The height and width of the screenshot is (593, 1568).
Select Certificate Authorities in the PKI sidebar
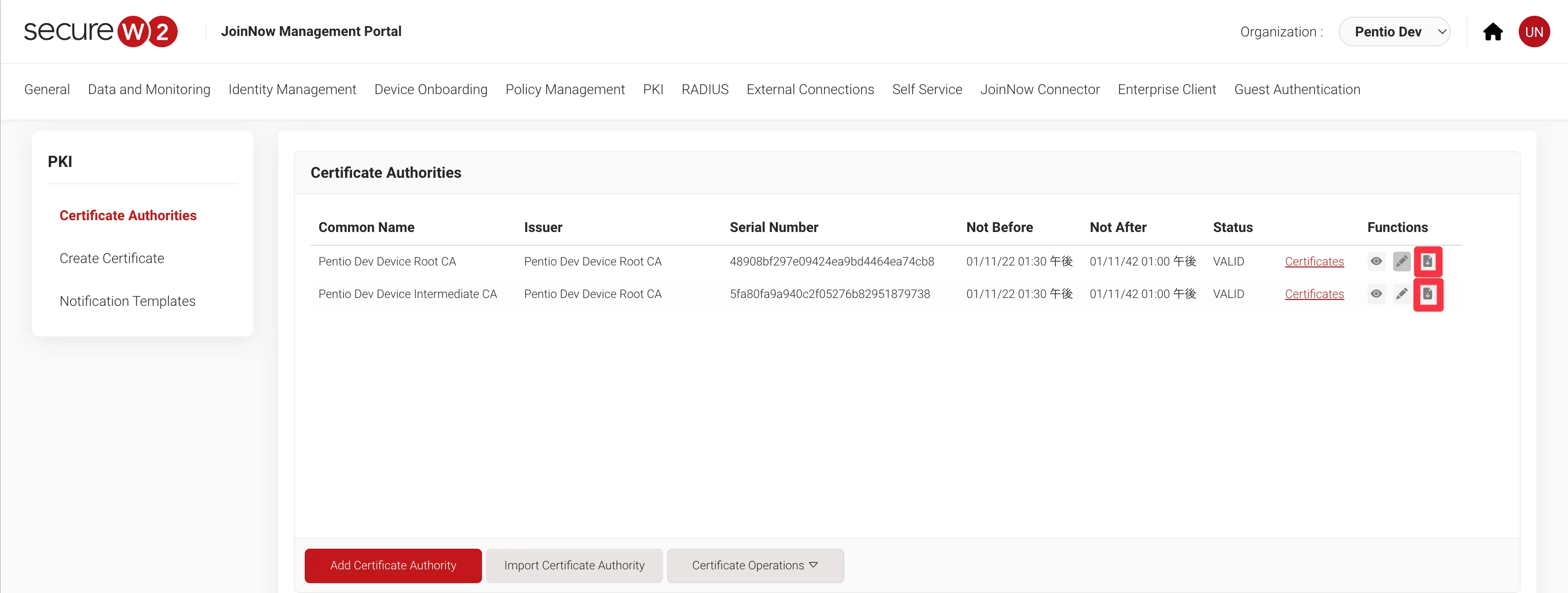(x=128, y=216)
